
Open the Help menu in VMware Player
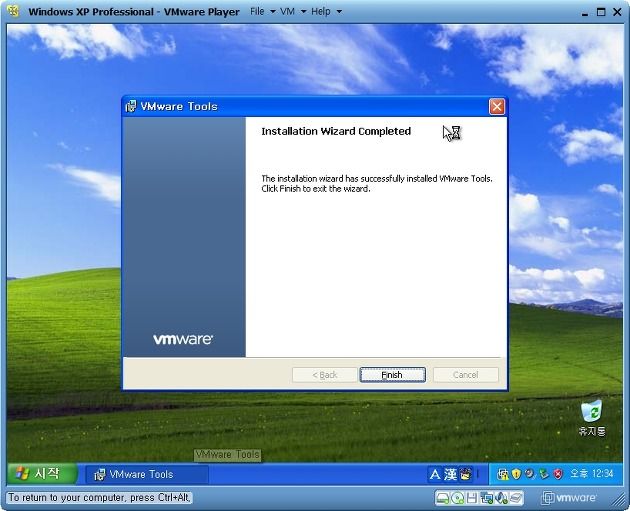[x=326, y=12]
